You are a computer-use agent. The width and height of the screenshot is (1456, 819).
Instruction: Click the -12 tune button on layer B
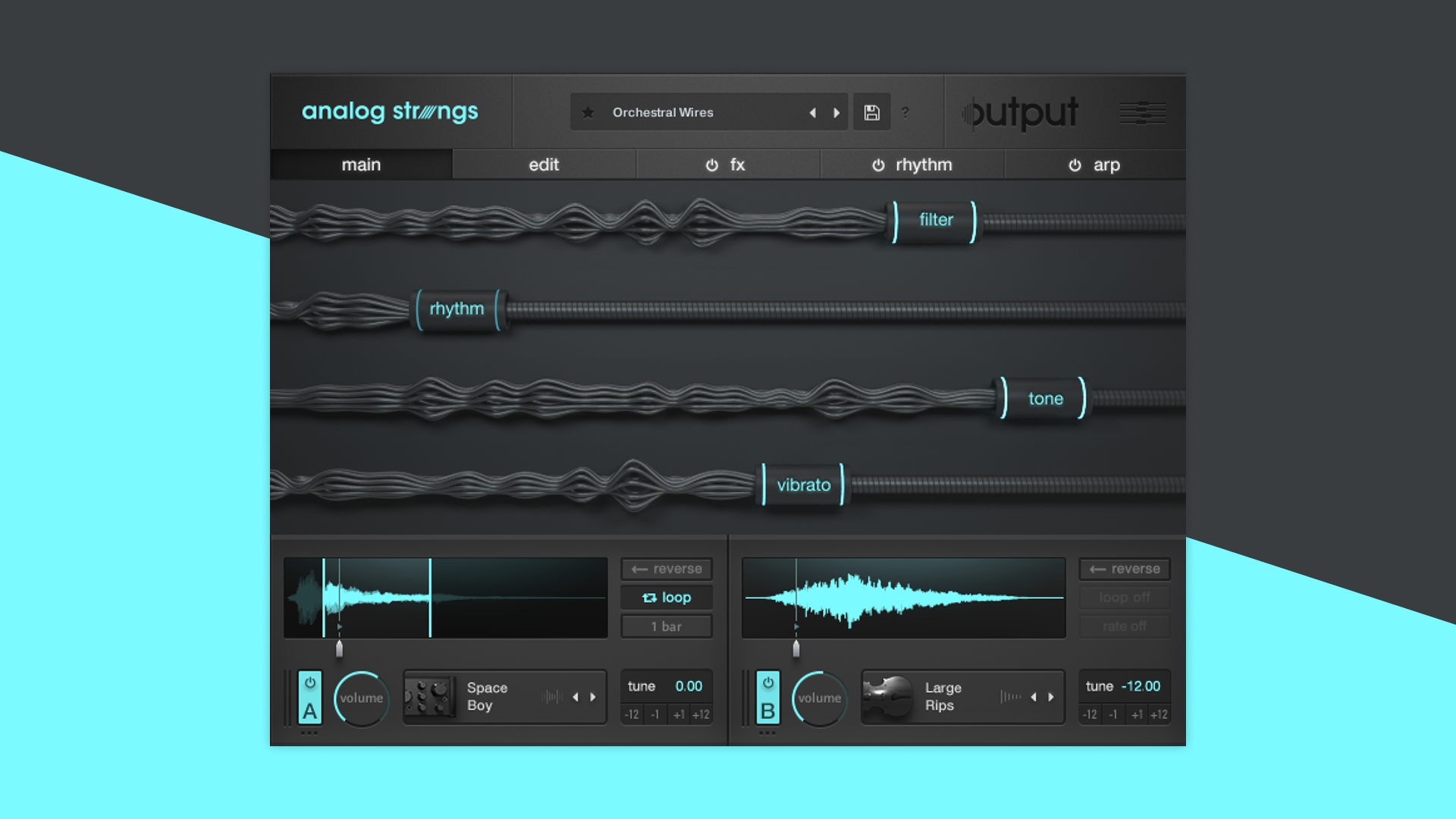1090,714
